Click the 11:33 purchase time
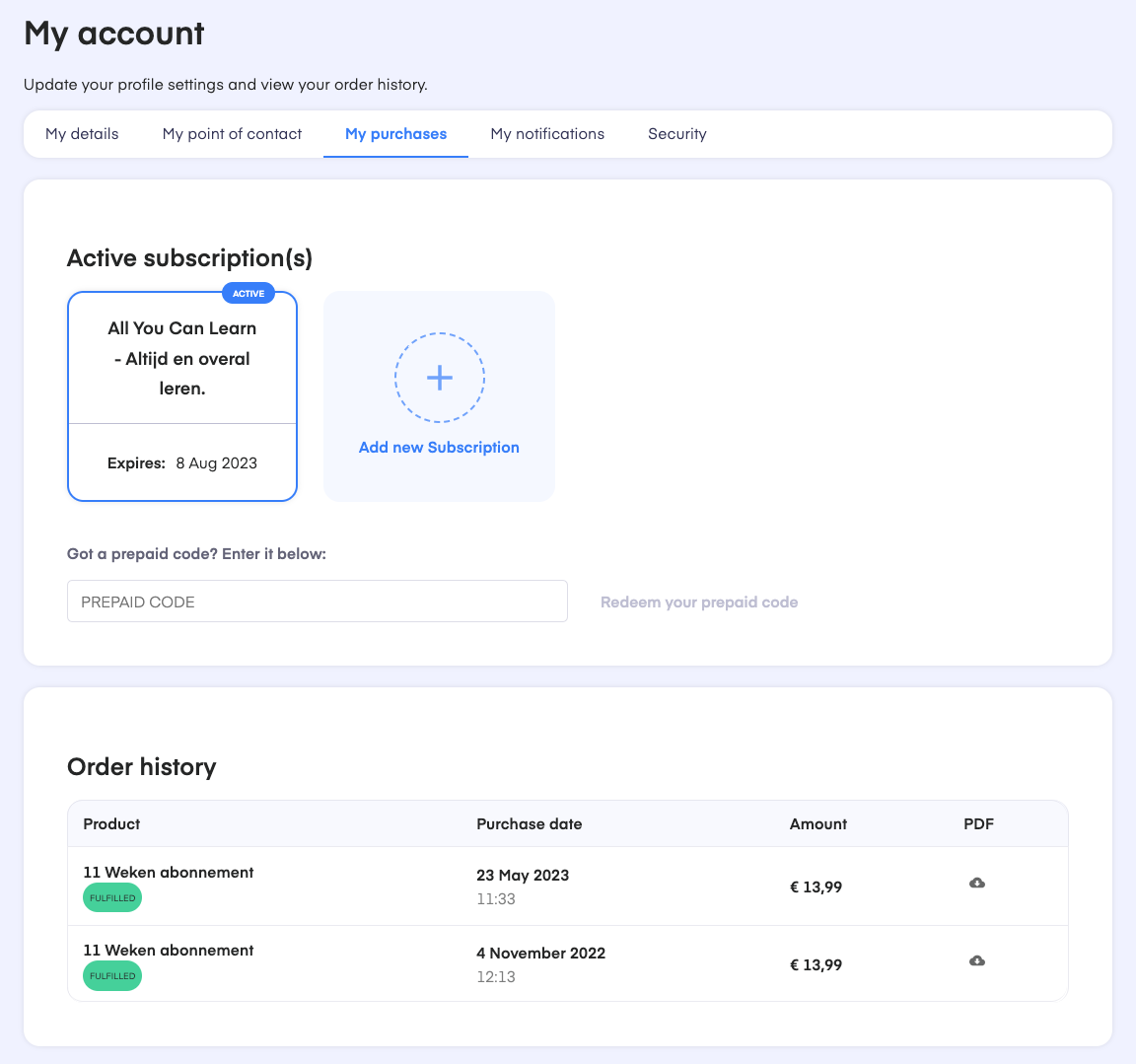This screenshot has height=1064, width=1136. pyautogui.click(x=496, y=899)
